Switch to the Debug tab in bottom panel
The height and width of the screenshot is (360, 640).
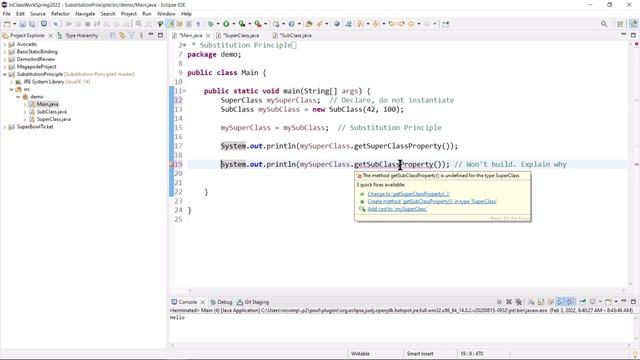click(221, 302)
